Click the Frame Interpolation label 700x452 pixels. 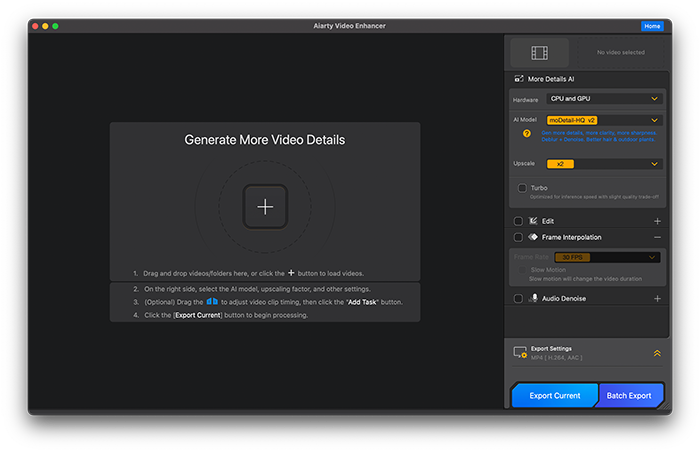pos(571,237)
